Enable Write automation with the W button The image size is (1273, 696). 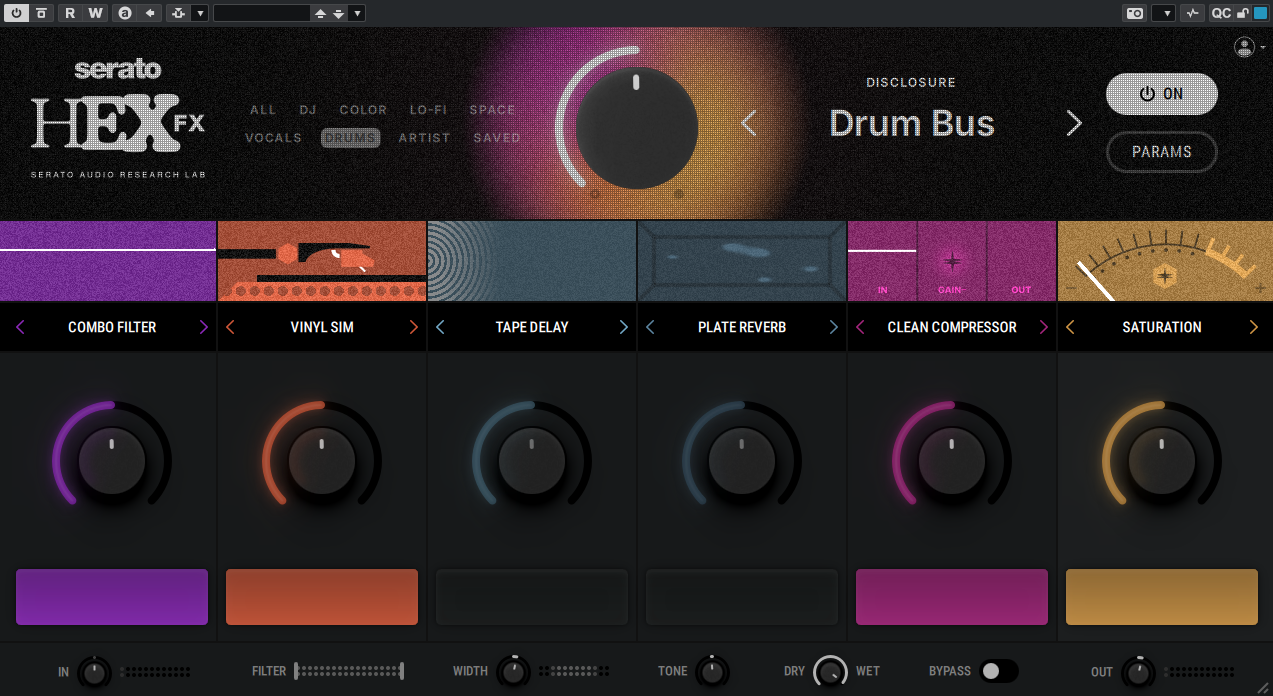[95, 13]
